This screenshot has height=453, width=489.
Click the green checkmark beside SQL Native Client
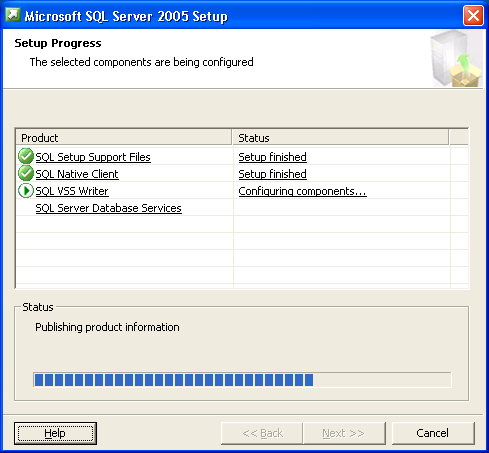pyautogui.click(x=26, y=173)
